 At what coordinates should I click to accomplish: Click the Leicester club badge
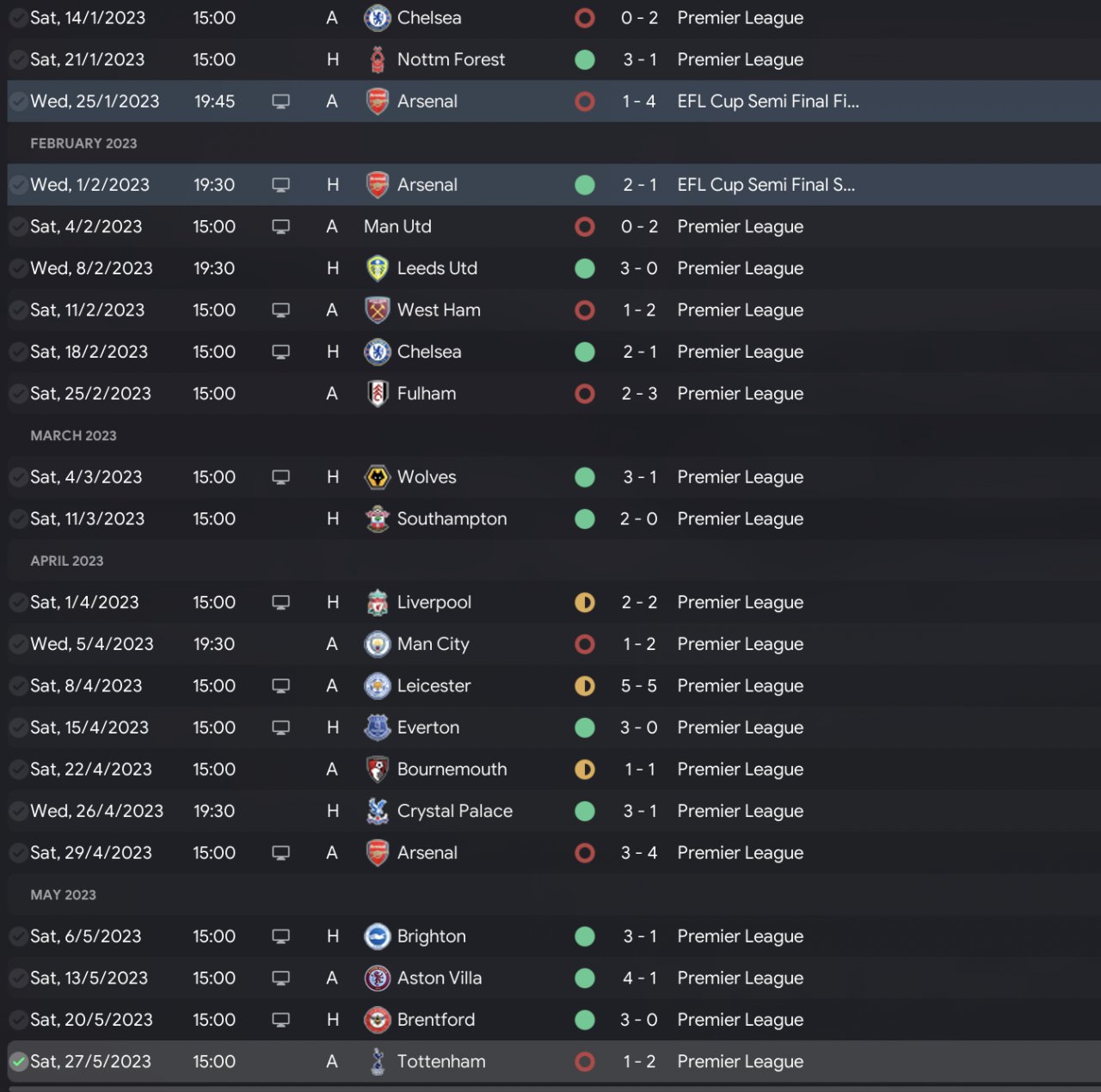[377, 686]
